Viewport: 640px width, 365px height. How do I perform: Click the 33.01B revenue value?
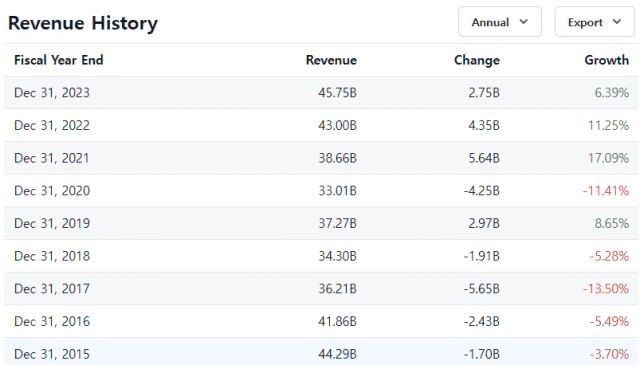click(x=337, y=191)
